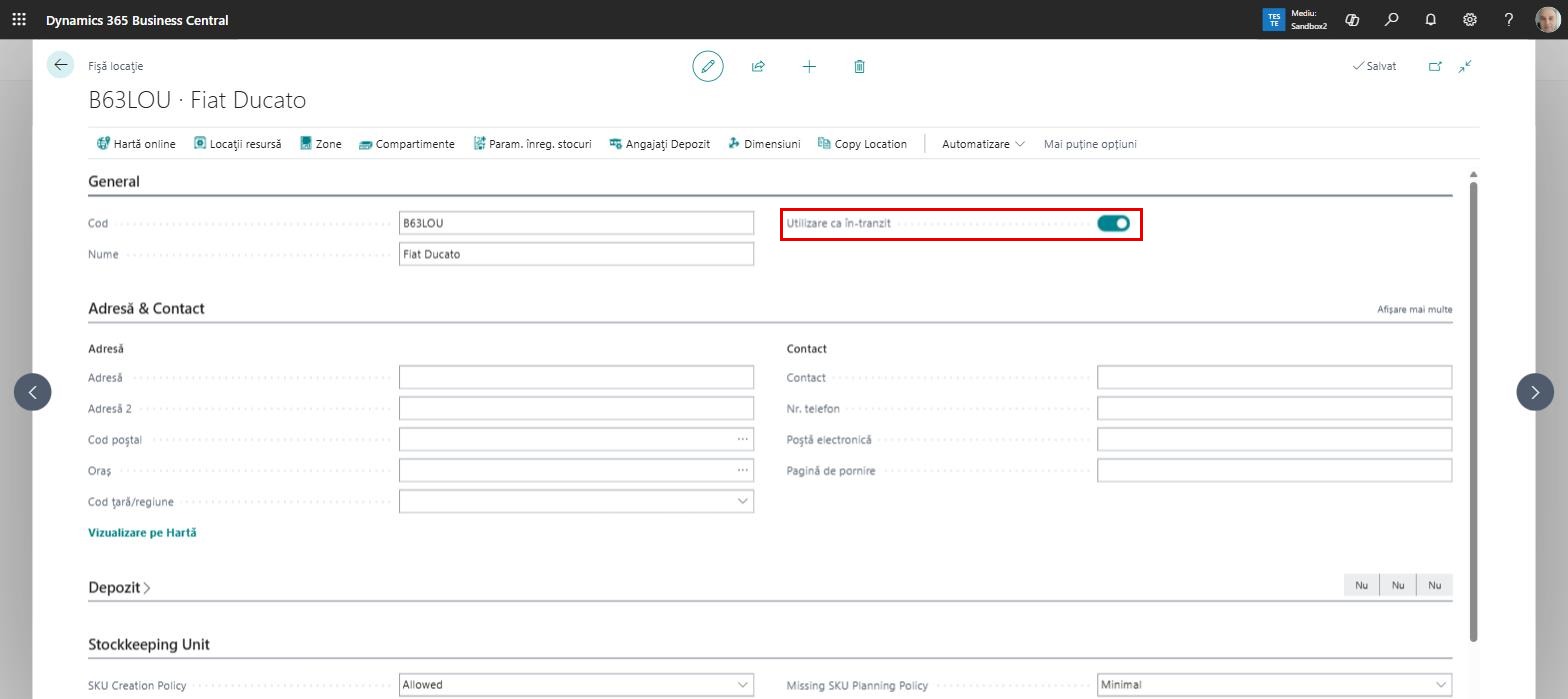Click Copy Location action

[x=862, y=144]
